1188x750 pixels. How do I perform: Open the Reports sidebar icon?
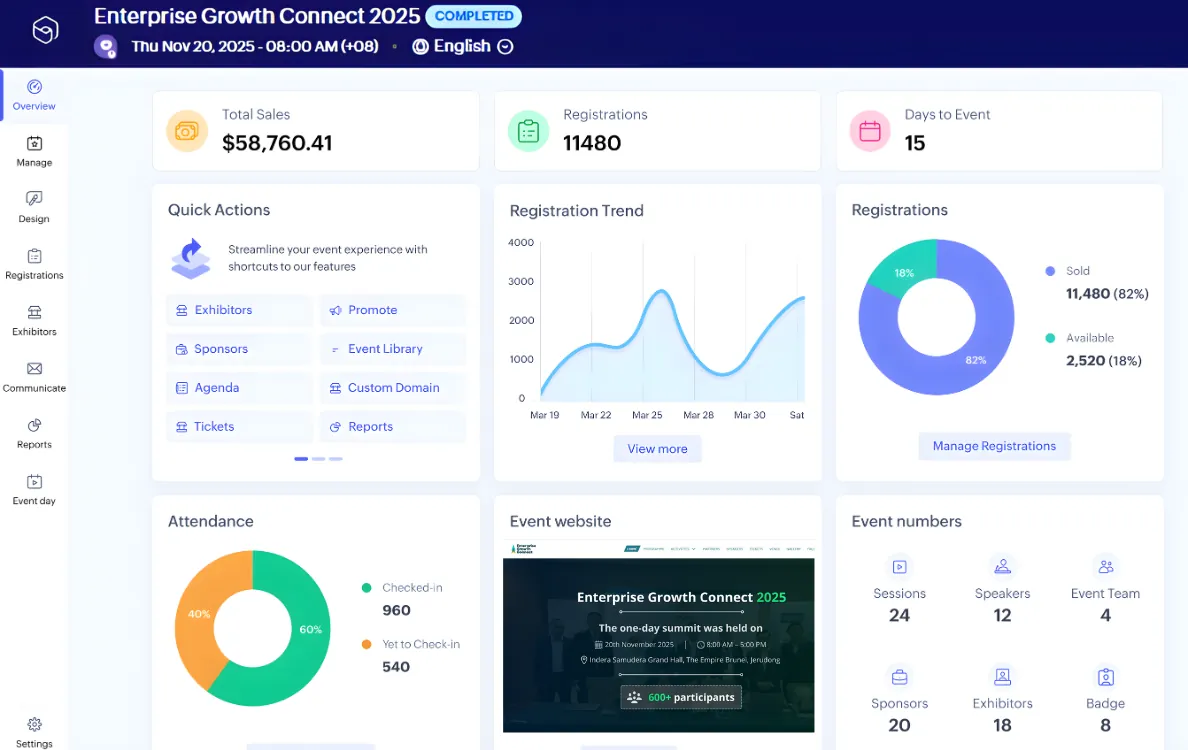[34, 426]
